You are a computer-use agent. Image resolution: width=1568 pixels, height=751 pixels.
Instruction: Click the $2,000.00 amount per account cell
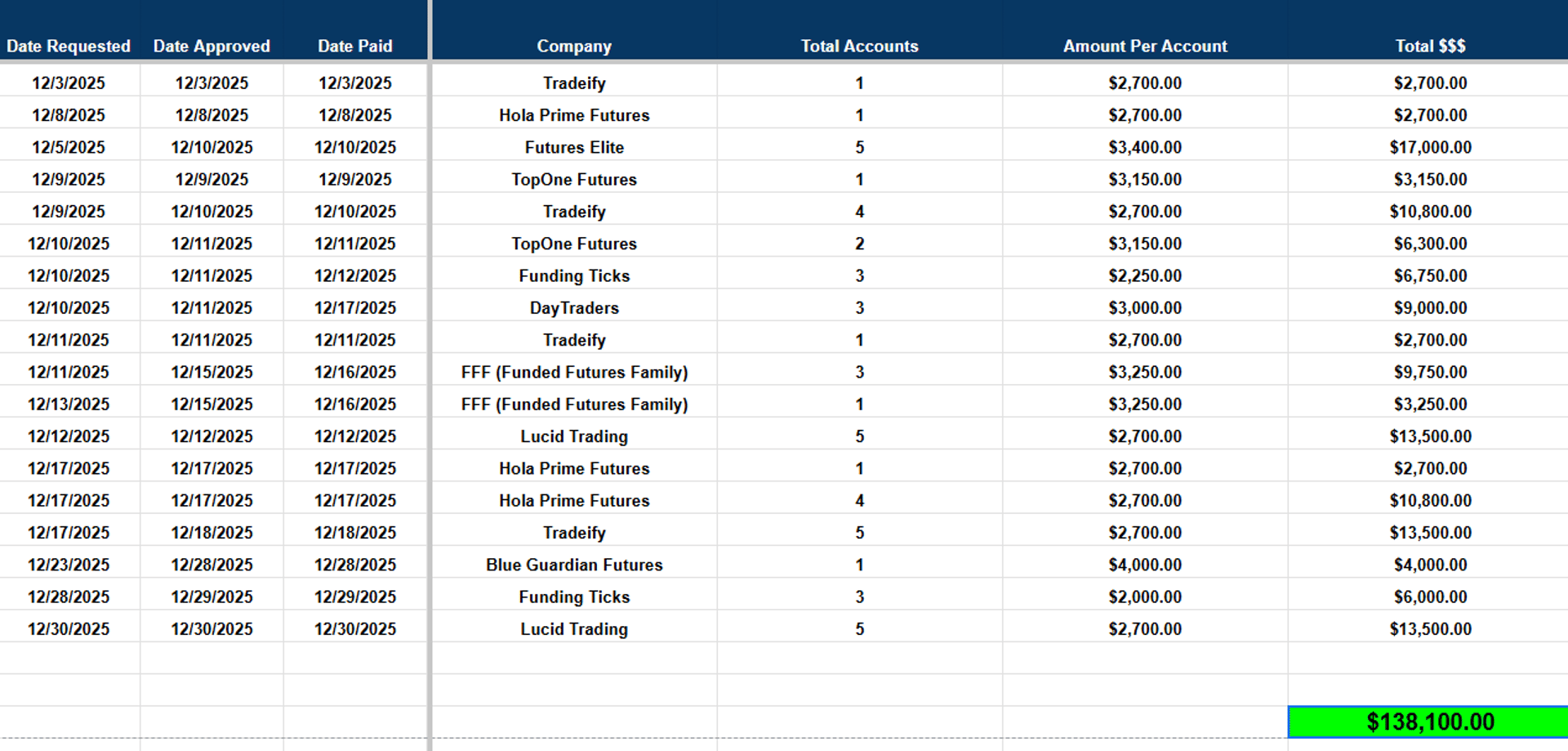pyautogui.click(x=1145, y=597)
